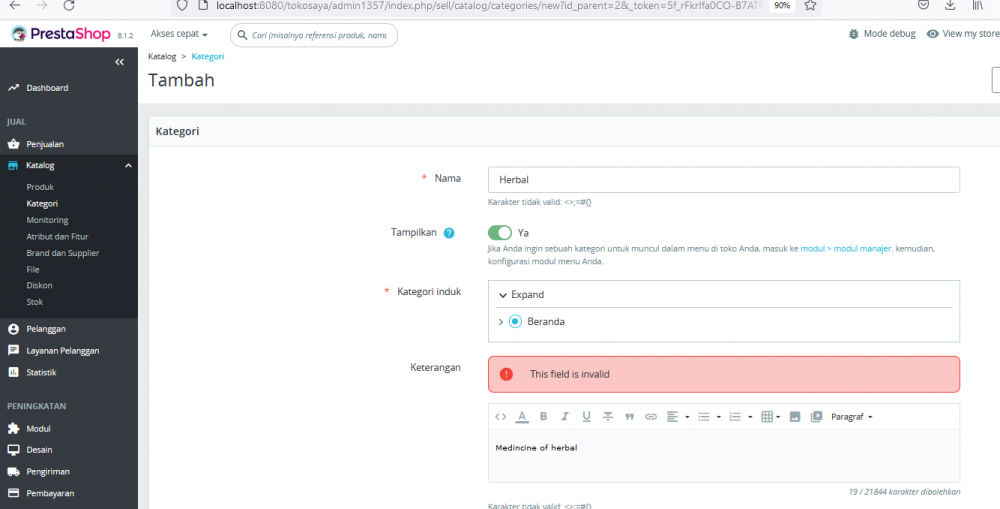Viewport: 1000px width, 509px height.
Task: Click the bullet list icon in editor
Action: 703,417
